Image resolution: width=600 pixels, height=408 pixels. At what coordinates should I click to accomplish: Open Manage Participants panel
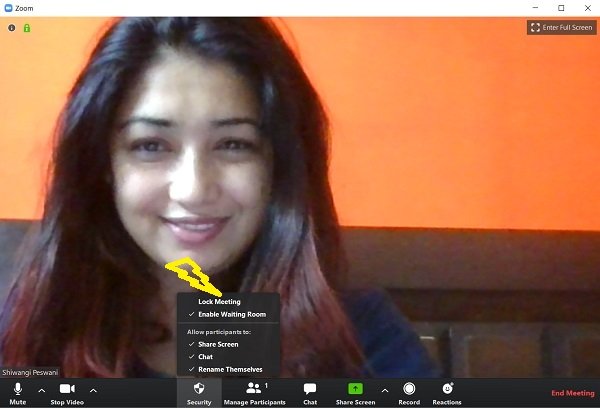(x=254, y=393)
